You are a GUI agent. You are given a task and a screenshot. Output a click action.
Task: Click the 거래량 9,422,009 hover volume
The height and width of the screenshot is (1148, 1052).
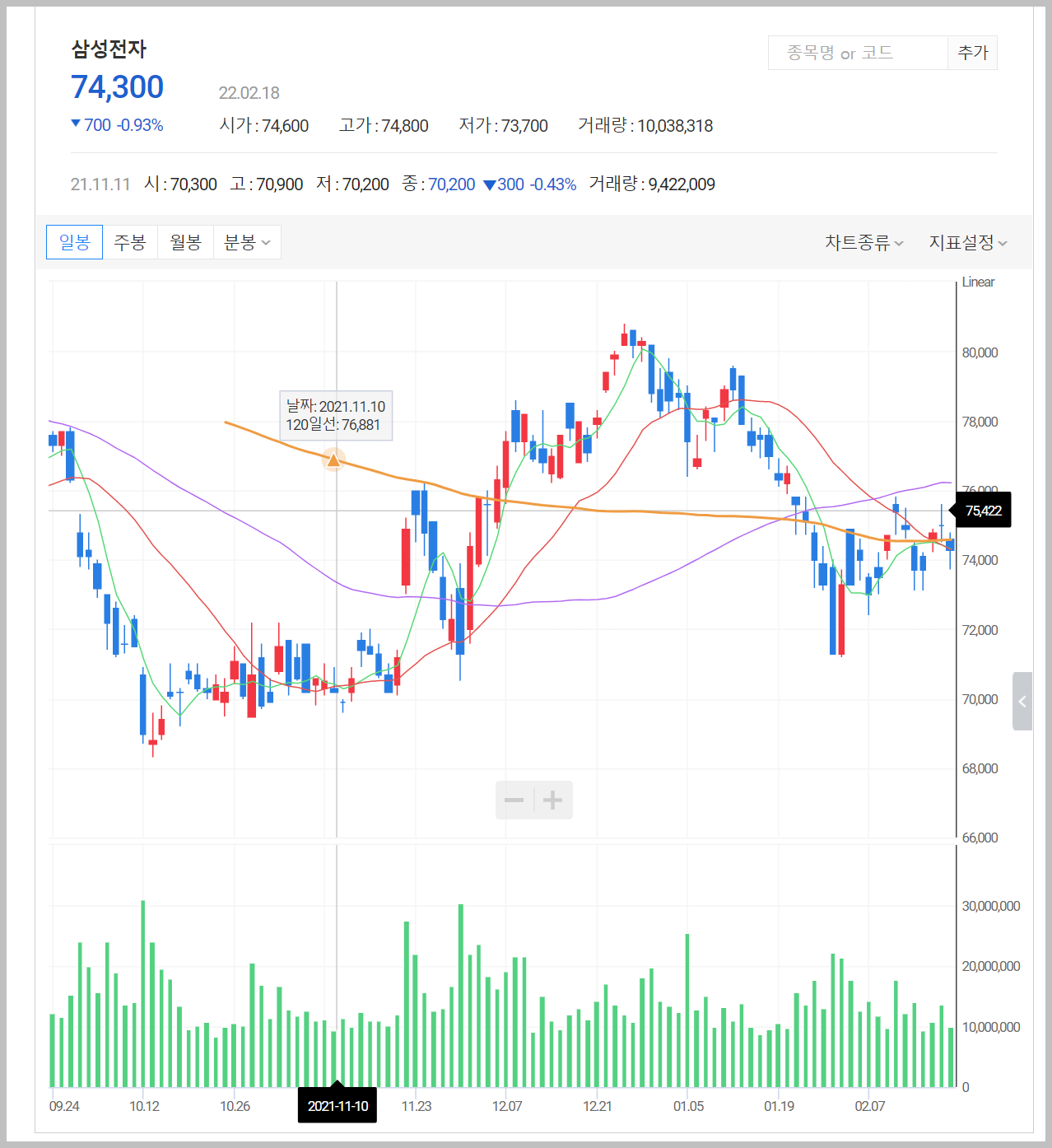point(652,184)
